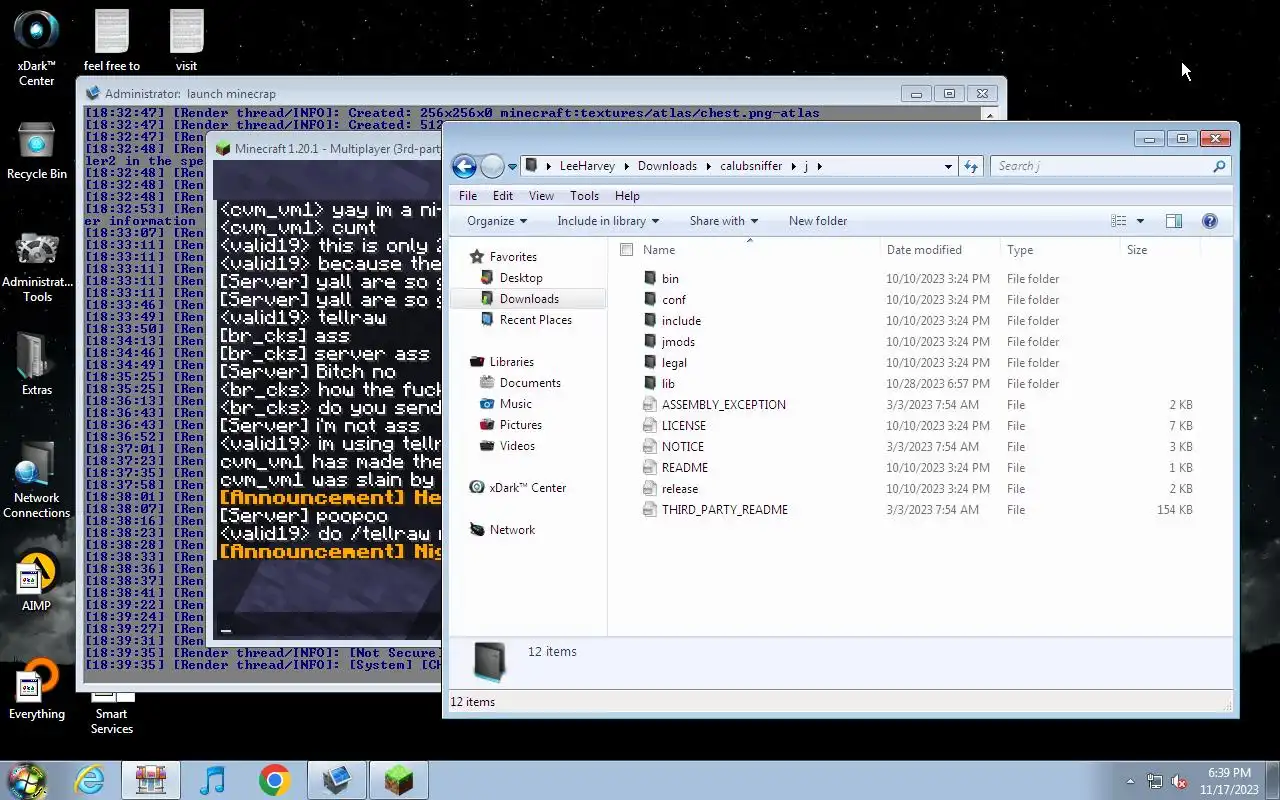Click the New folder button

(818, 221)
